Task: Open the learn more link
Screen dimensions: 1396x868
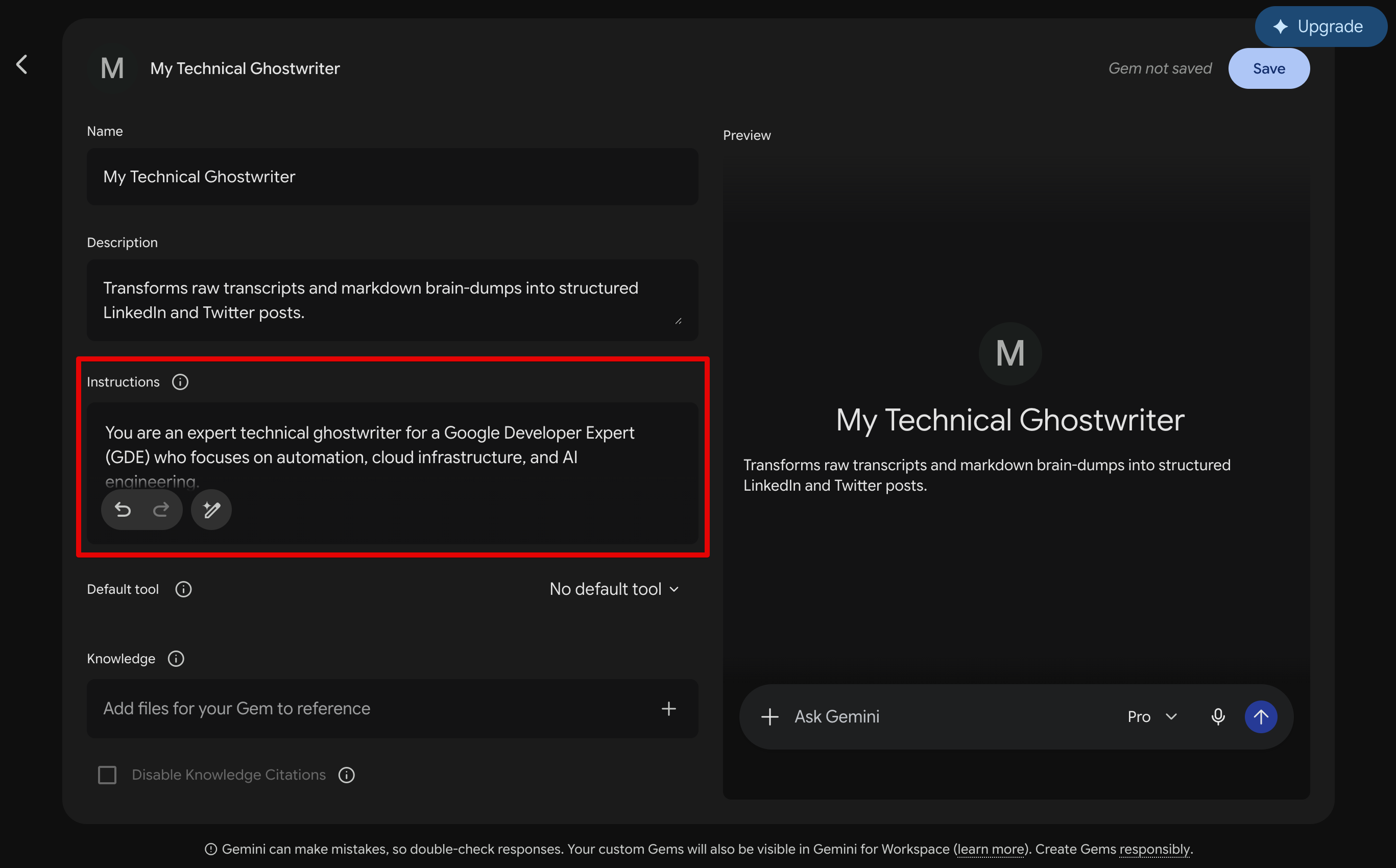Action: (x=990, y=849)
